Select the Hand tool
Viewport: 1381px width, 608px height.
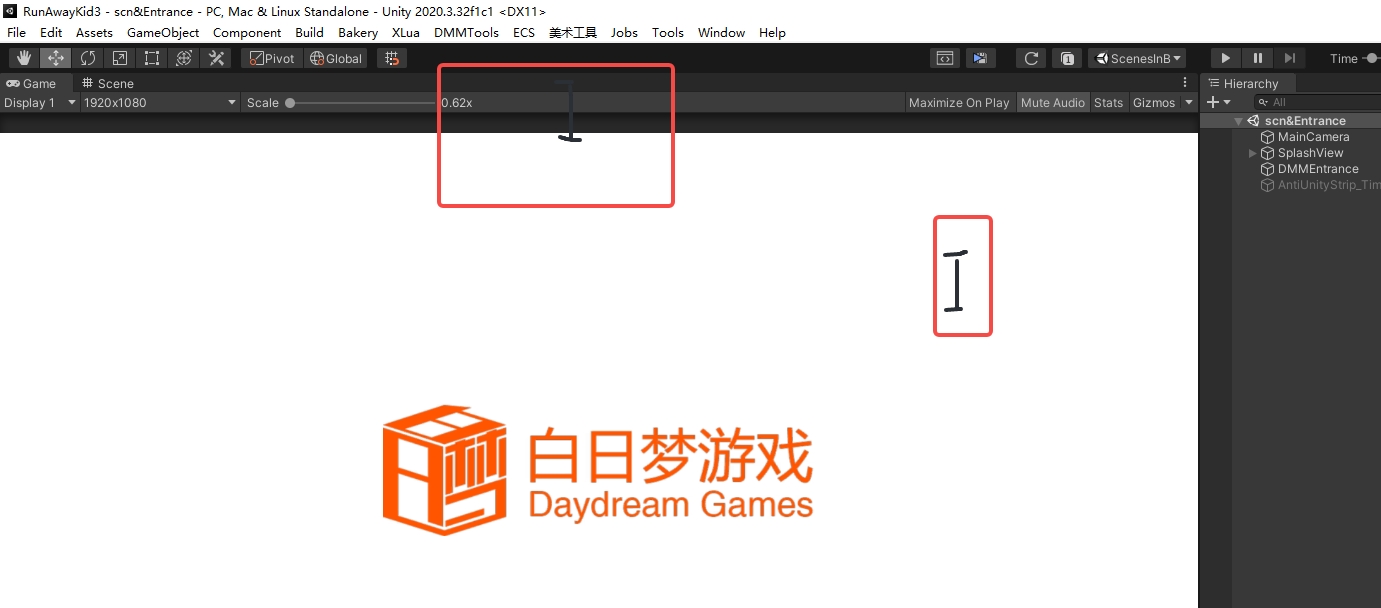click(x=24, y=58)
